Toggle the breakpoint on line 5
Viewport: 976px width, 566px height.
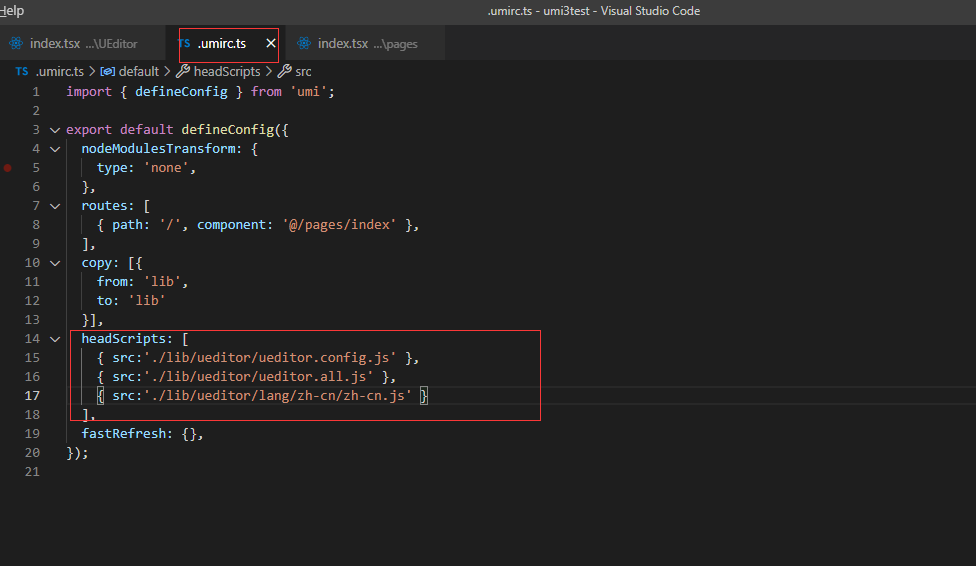7,167
